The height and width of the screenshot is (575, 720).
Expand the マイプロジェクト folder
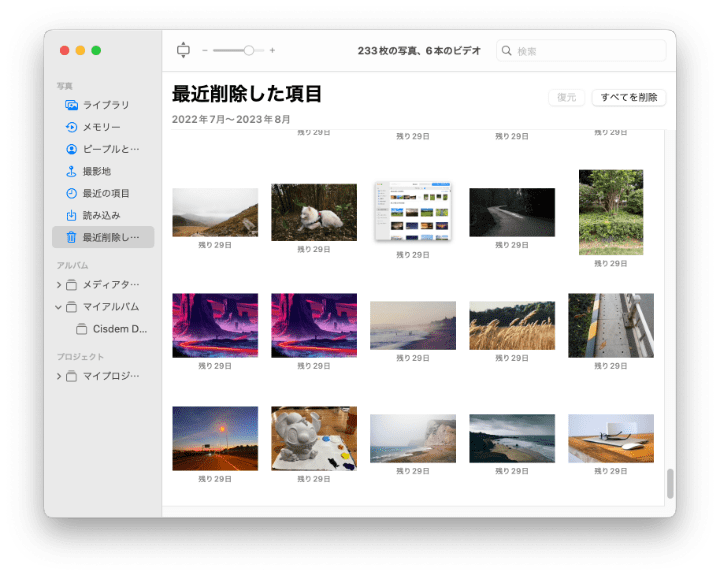point(59,376)
